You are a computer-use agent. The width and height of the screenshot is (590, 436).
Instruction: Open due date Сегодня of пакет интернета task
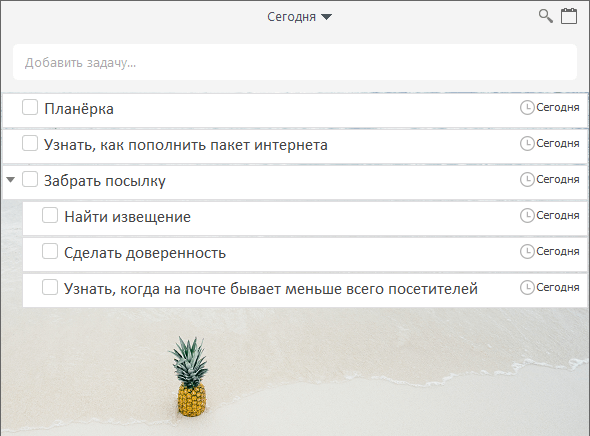[x=558, y=144]
